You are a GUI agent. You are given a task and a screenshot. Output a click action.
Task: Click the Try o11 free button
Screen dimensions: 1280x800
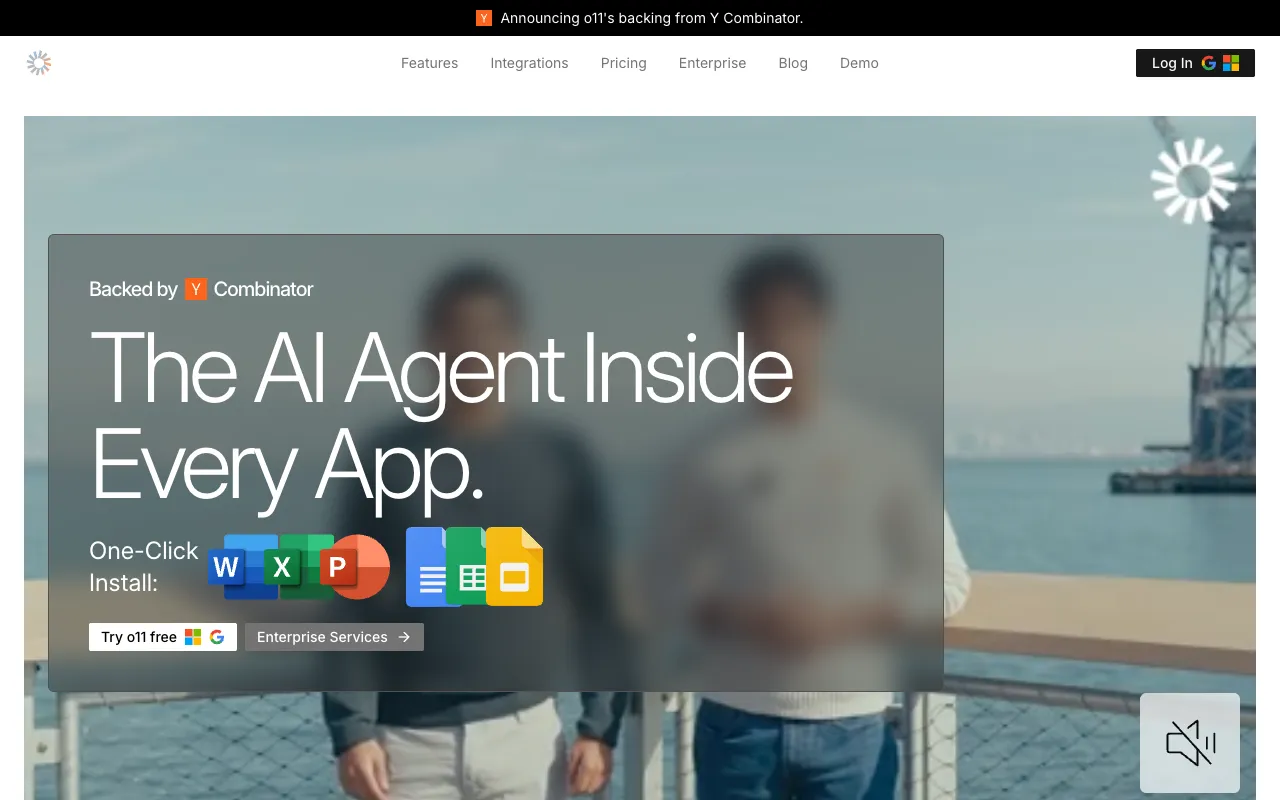coord(162,637)
